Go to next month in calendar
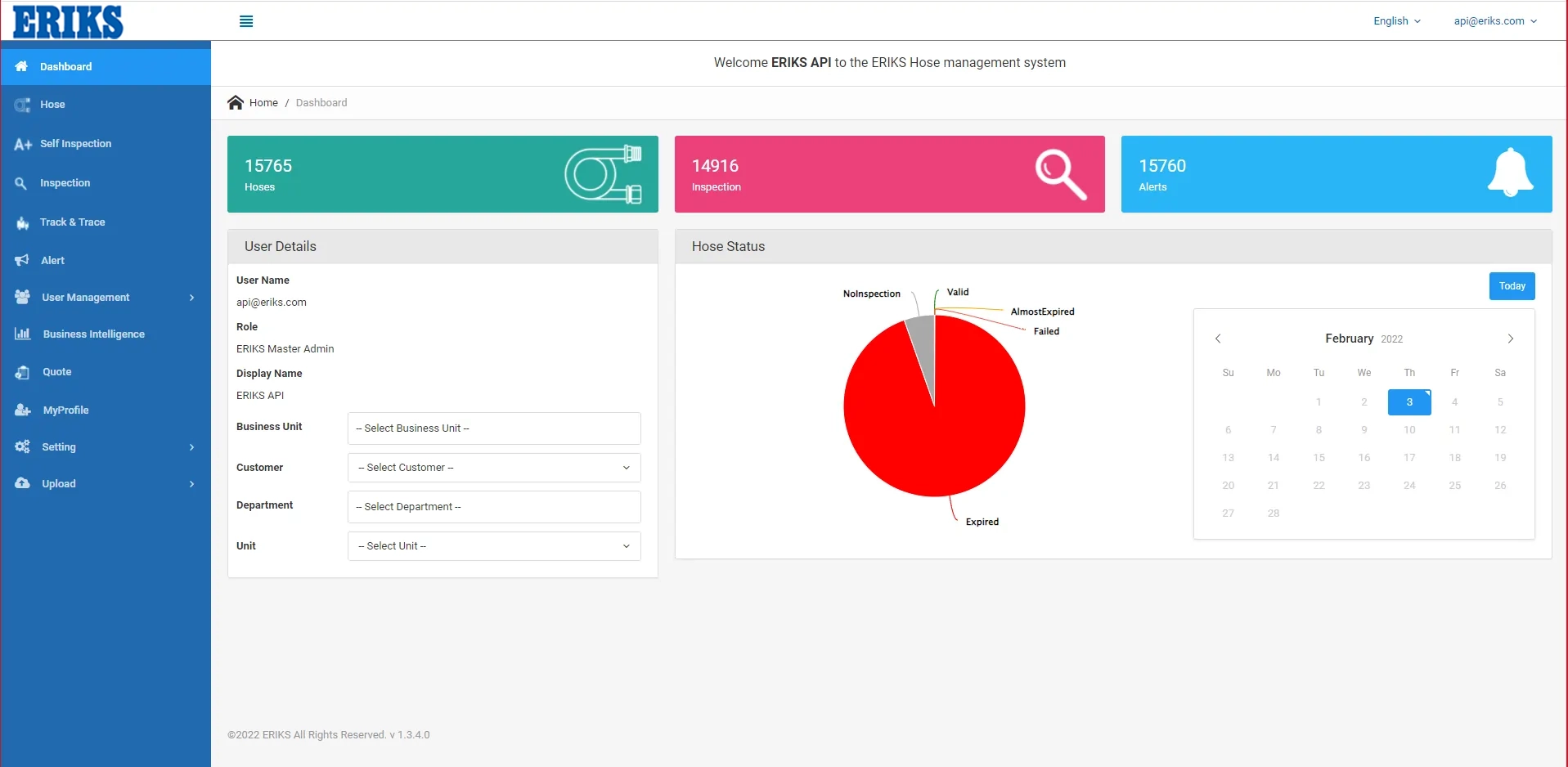1568x767 pixels. pos(1511,339)
